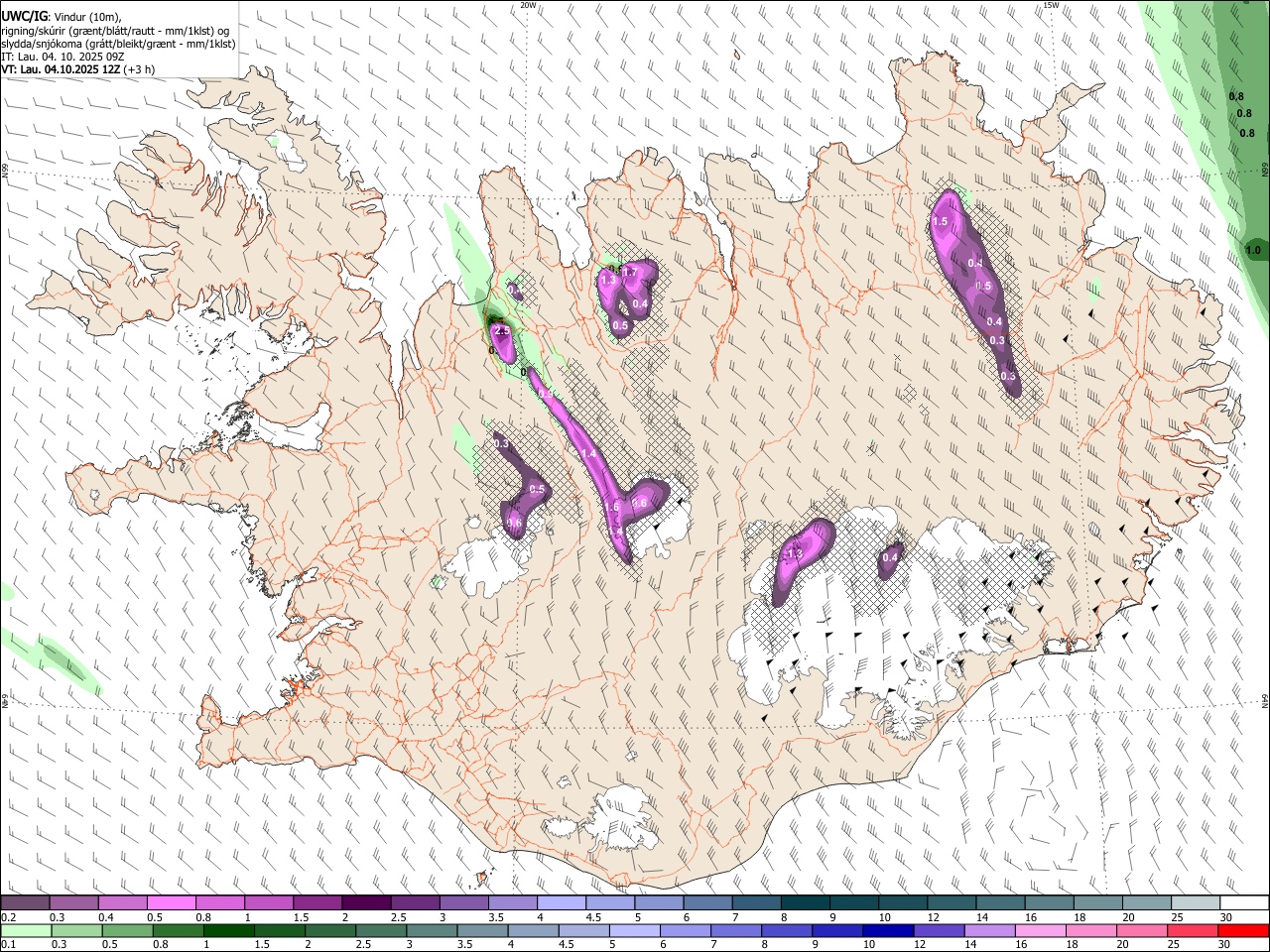Image resolution: width=1270 pixels, height=952 pixels.
Task: Click the '4.5' label in lower legend row
Action: coord(568,944)
